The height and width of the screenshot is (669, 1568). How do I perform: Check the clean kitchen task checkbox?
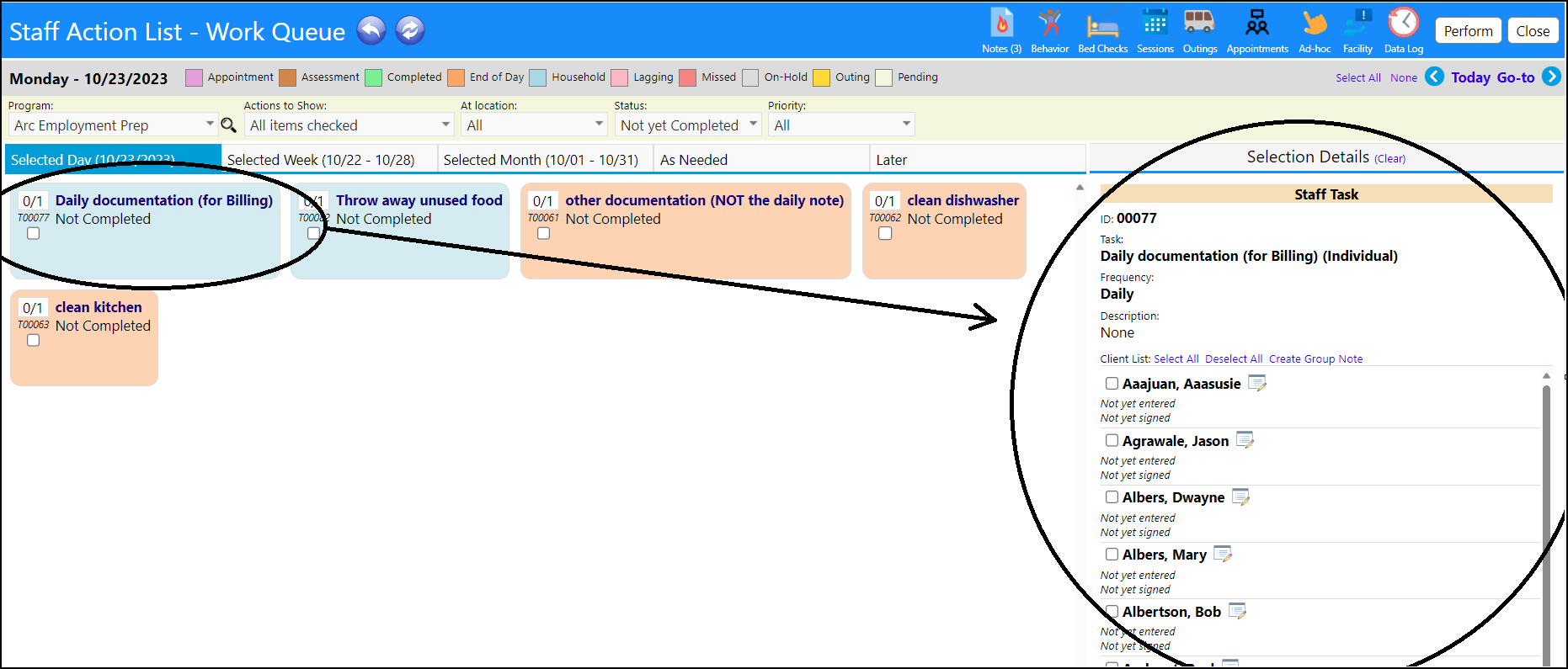(33, 340)
